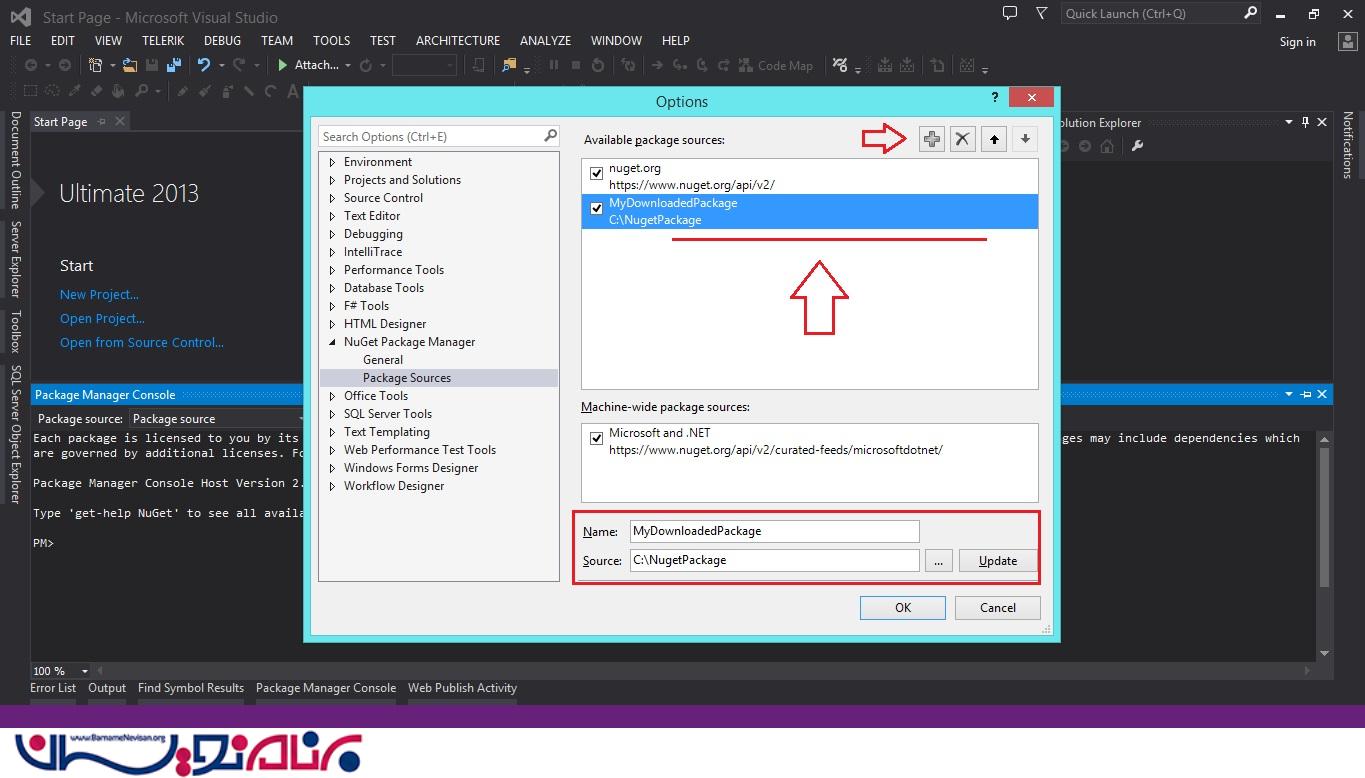The height and width of the screenshot is (778, 1365).
Task: Expand the Source Control node
Action: (333, 198)
